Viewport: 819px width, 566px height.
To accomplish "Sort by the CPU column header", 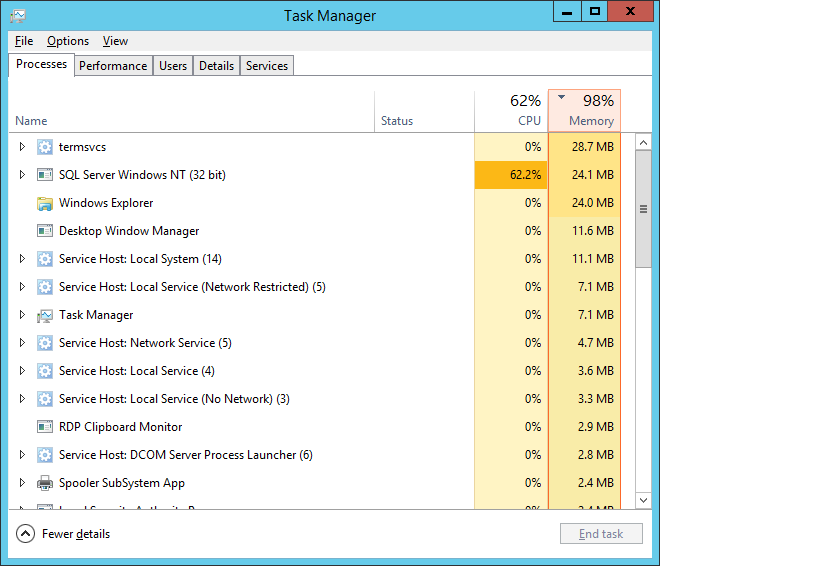I will pyautogui.click(x=511, y=111).
